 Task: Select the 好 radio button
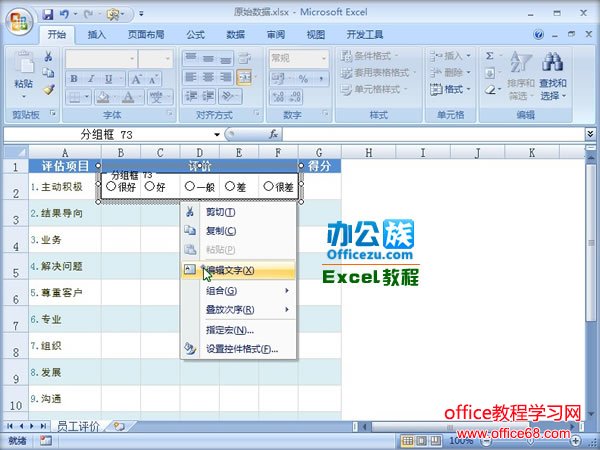tap(150, 186)
